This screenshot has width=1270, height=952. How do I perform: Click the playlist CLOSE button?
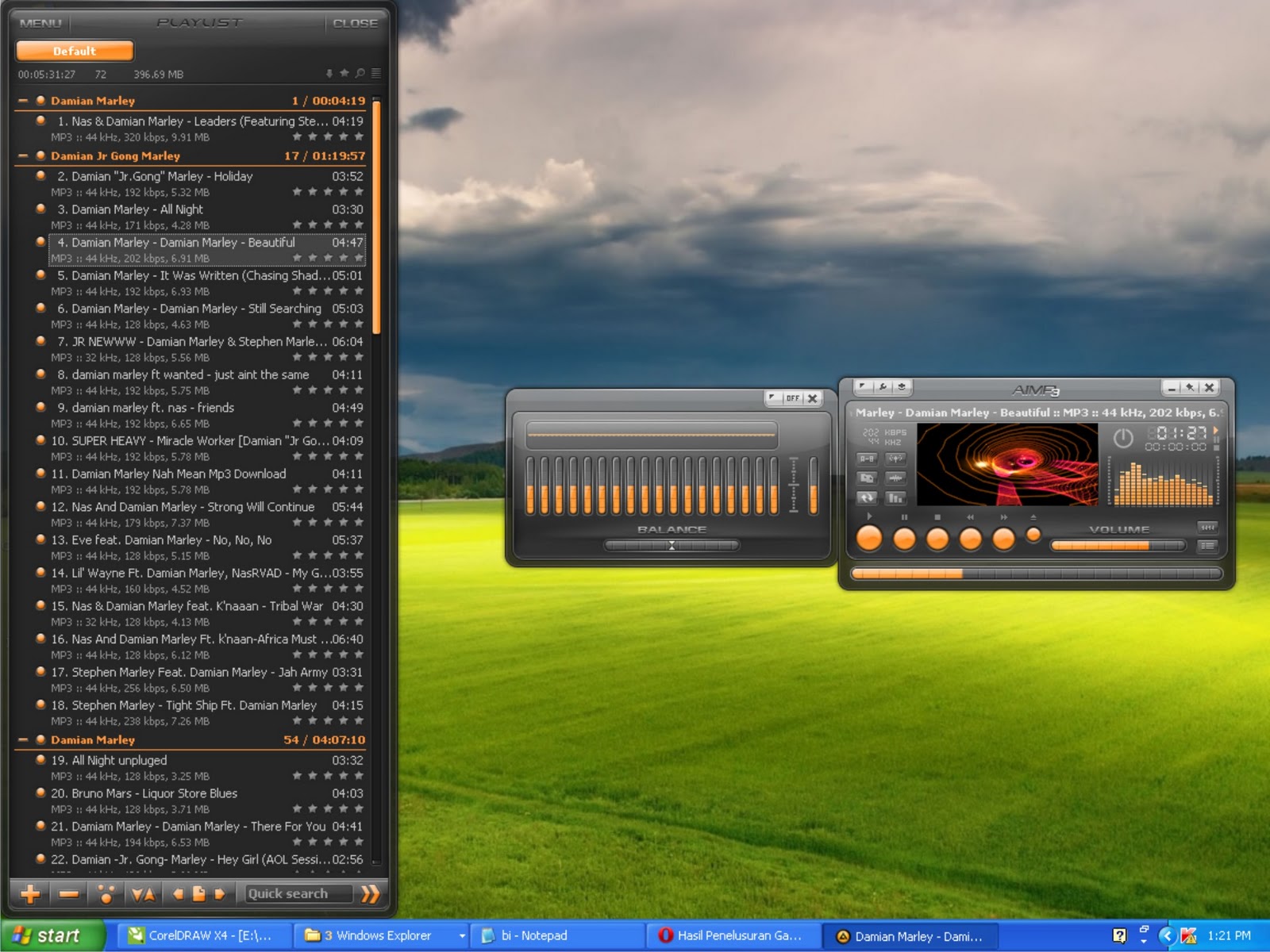(355, 23)
